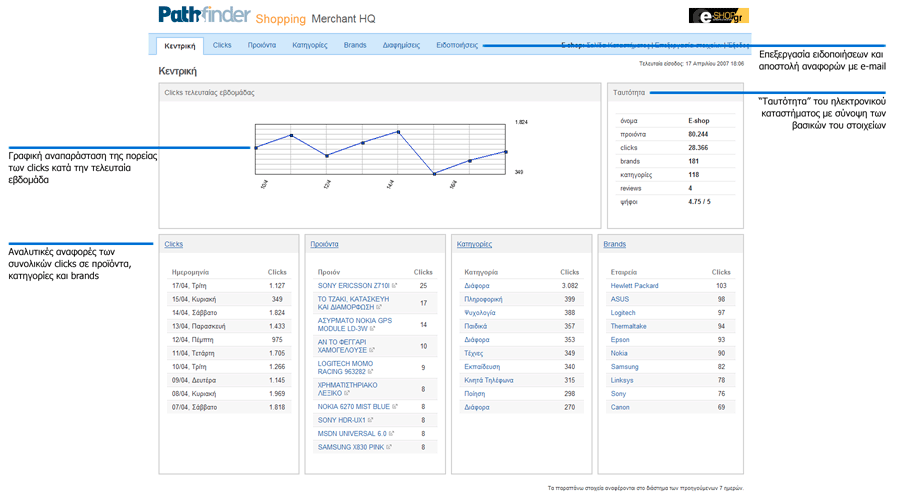Open NOKIA 6270 MIST BLUE product link
Image resolution: width=900 pixels, height=501 pixels.
pyautogui.click(x=354, y=406)
